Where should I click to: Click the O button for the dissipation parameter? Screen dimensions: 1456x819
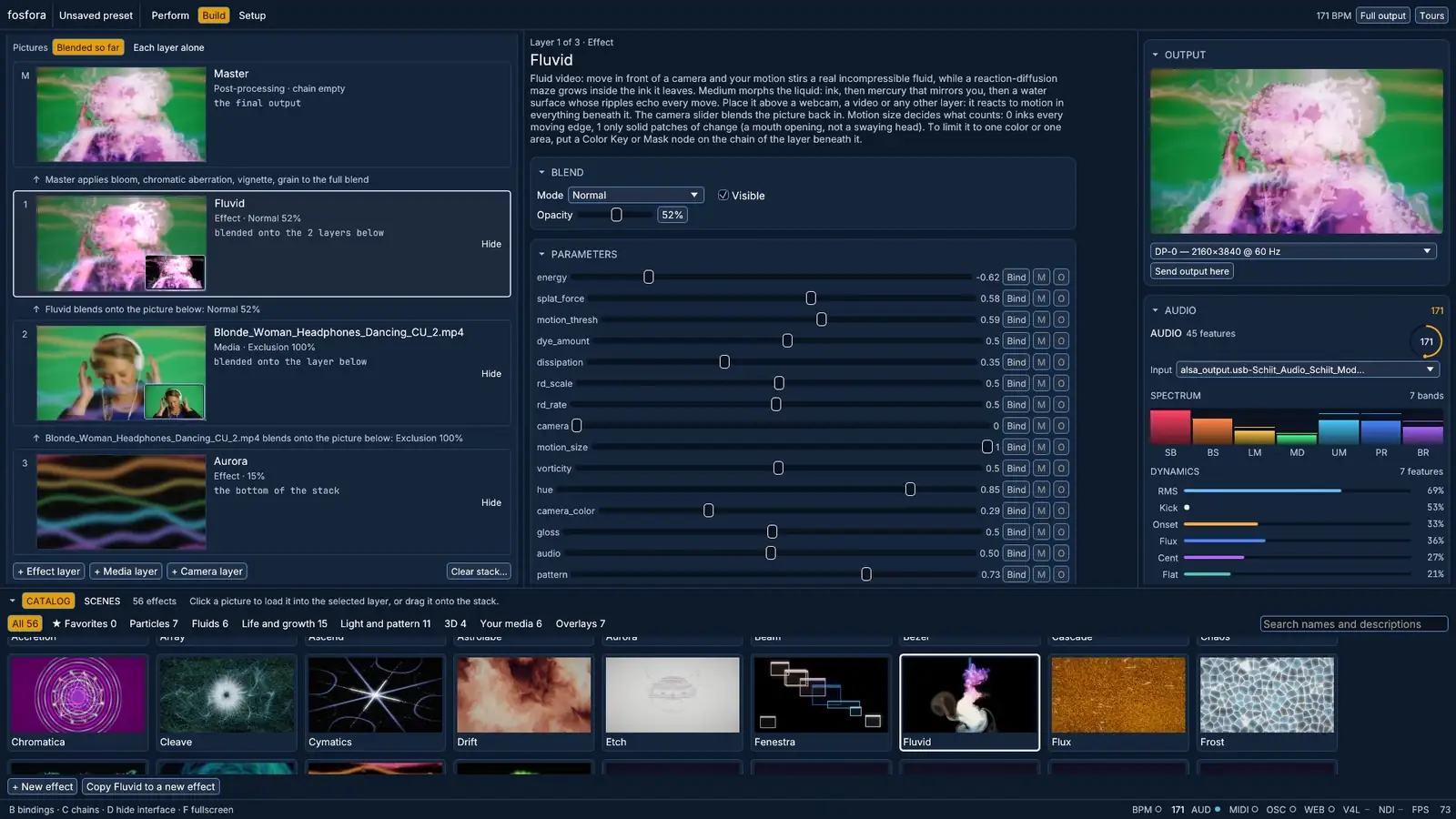pyautogui.click(x=1061, y=362)
